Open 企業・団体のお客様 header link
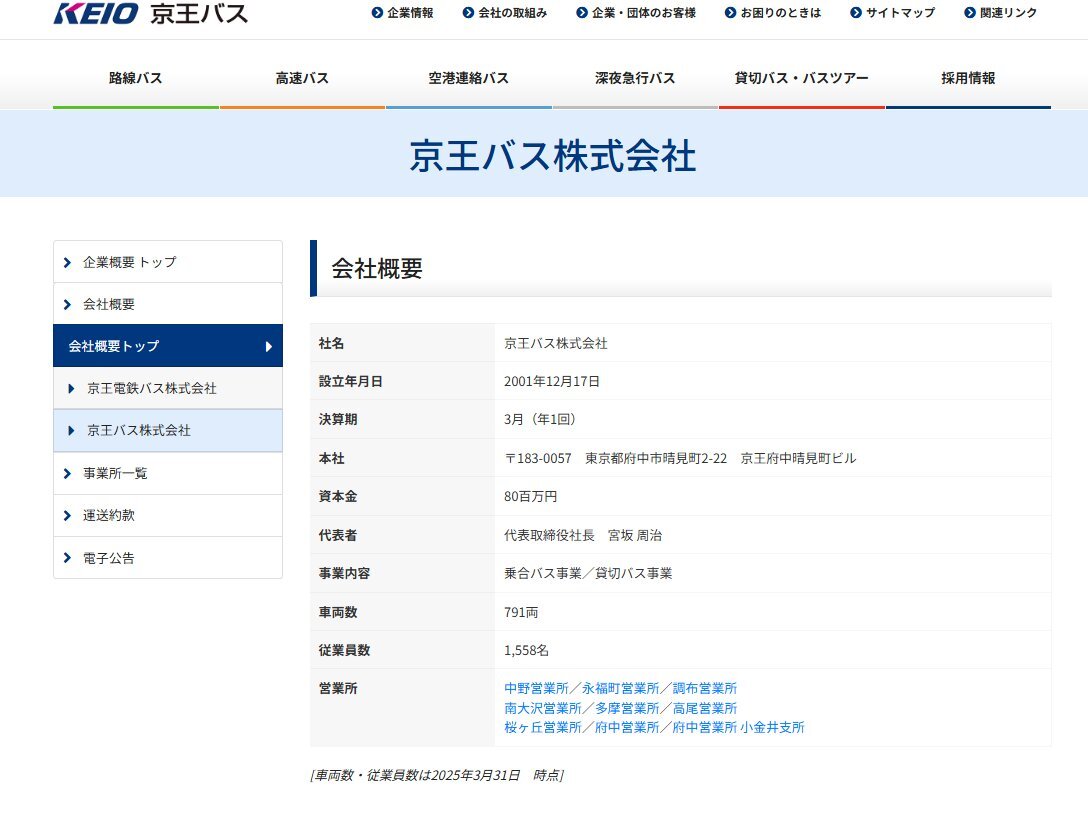The width and height of the screenshot is (1088, 835). coord(644,12)
